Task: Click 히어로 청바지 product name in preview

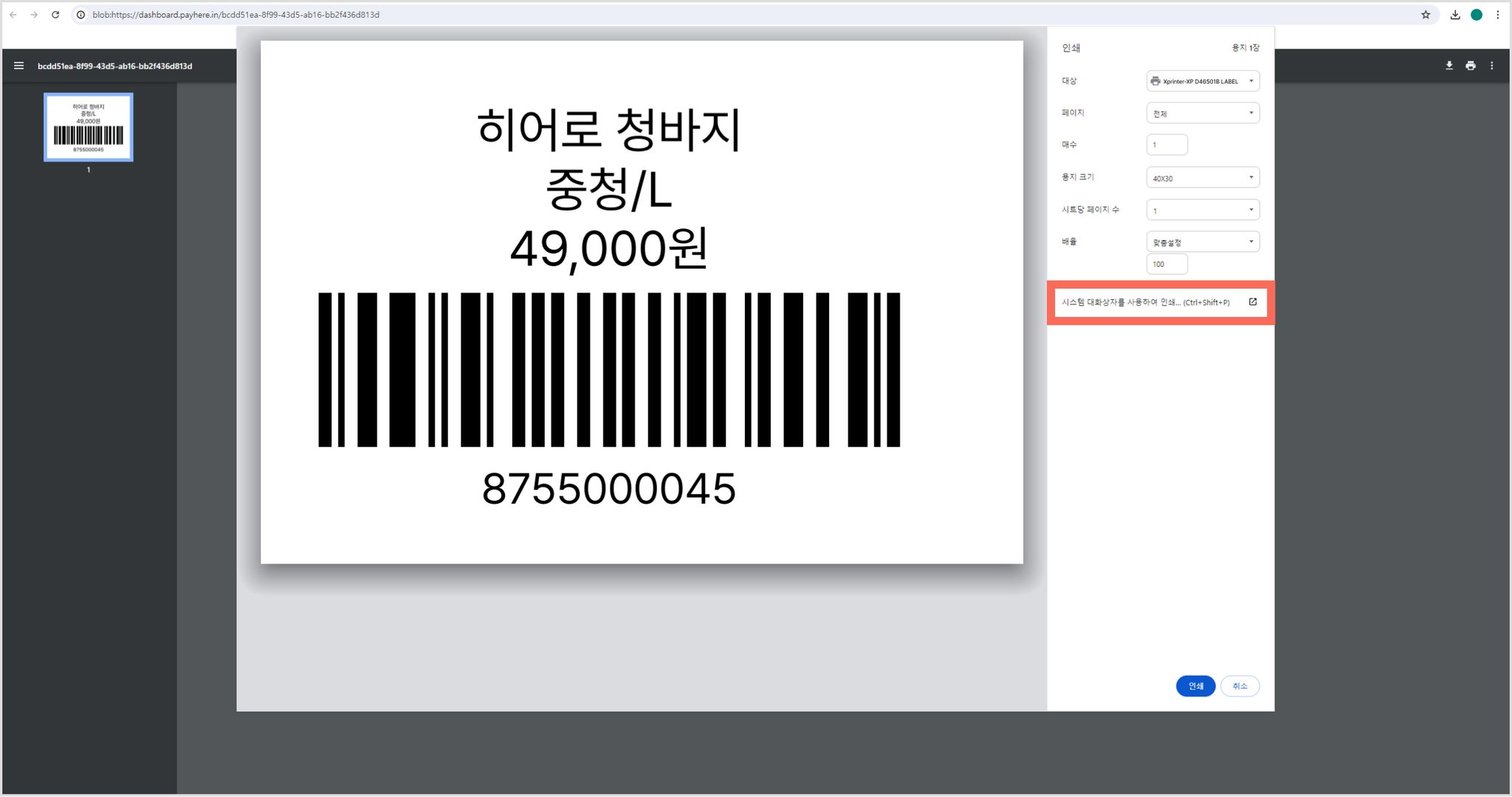Action: pyautogui.click(x=609, y=130)
